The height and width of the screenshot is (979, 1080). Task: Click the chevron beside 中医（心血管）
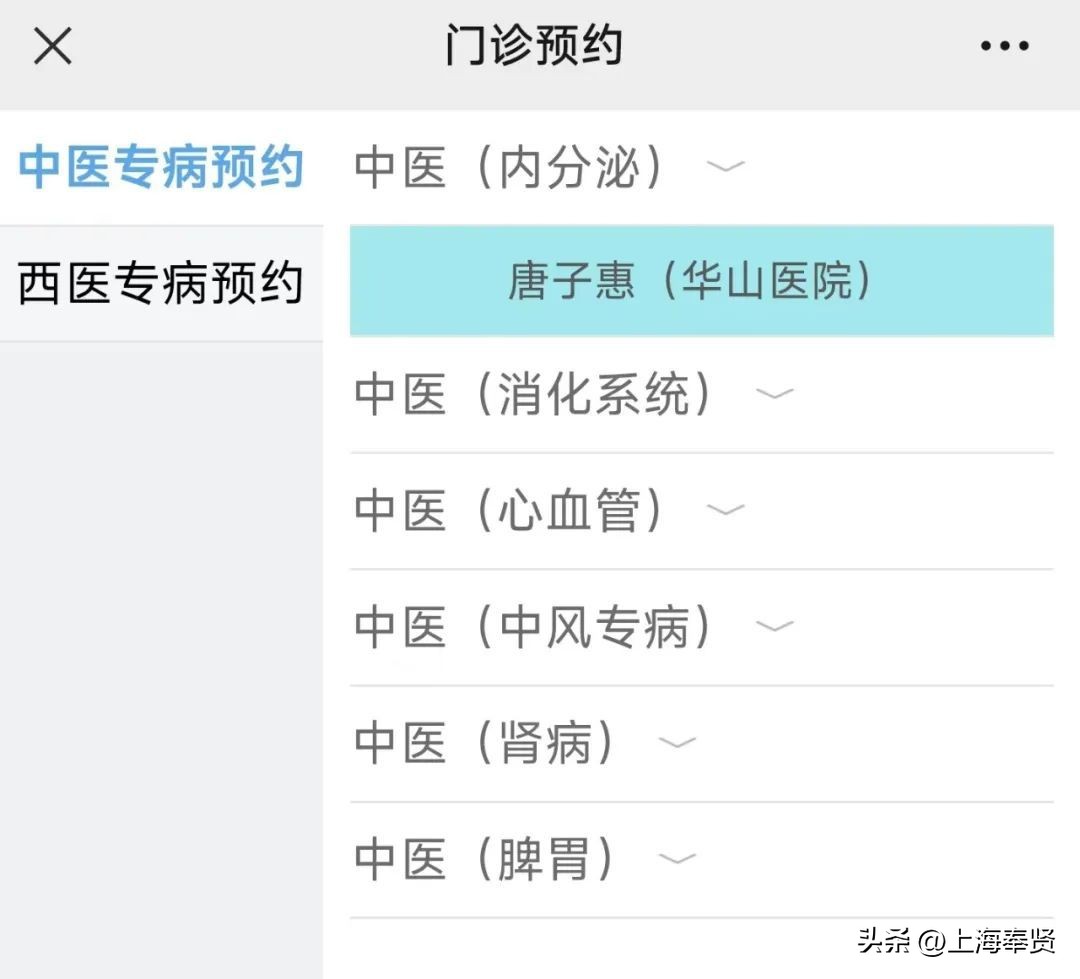pos(727,512)
